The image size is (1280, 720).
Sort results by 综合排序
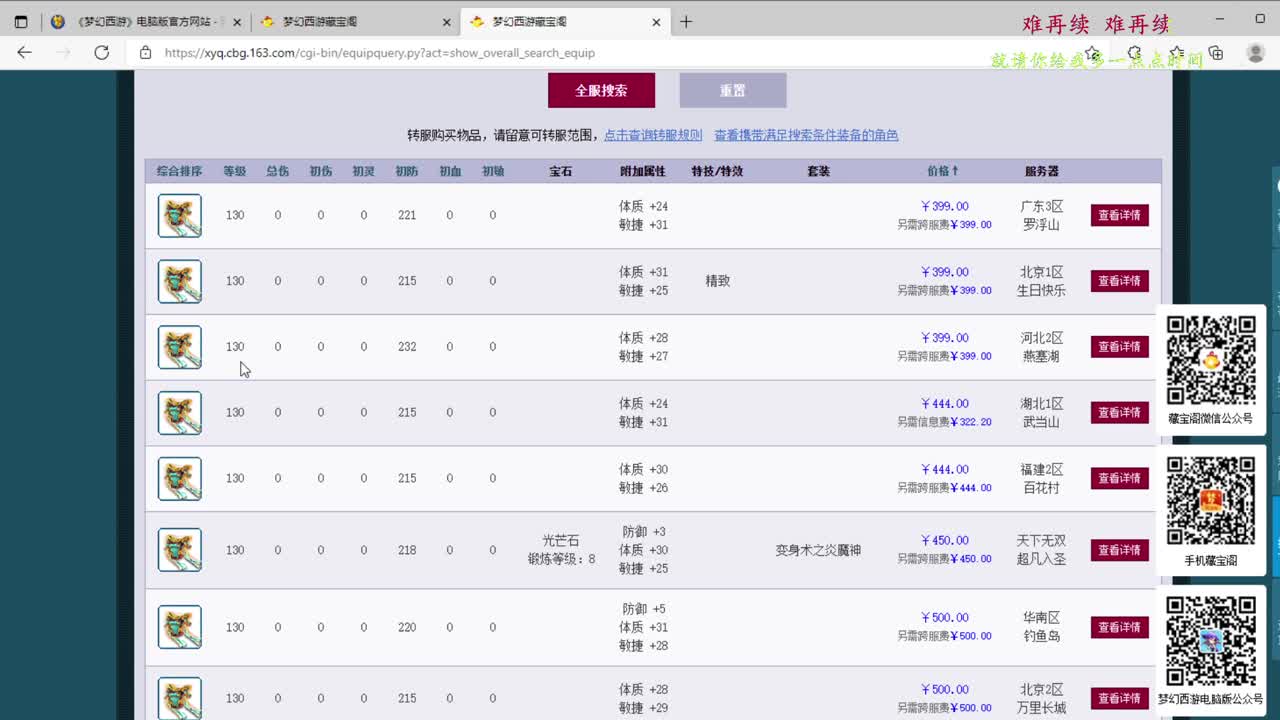[179, 171]
